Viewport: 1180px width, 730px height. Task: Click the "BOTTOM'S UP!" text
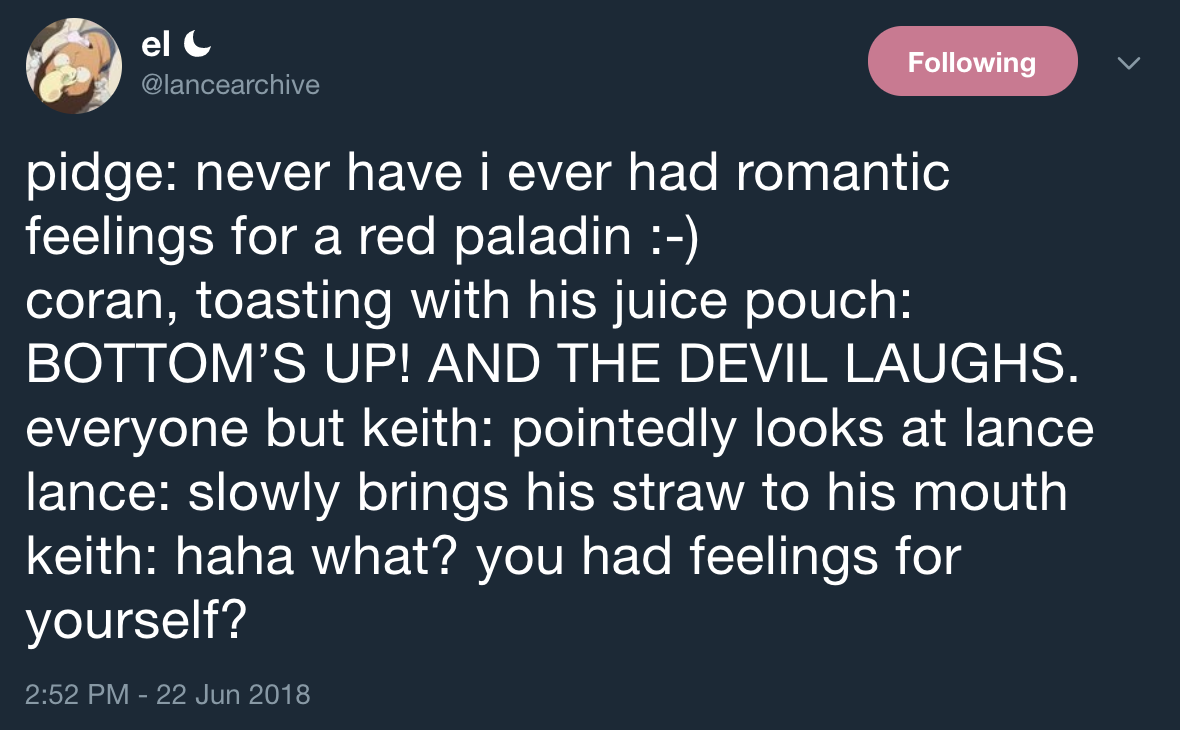point(222,366)
